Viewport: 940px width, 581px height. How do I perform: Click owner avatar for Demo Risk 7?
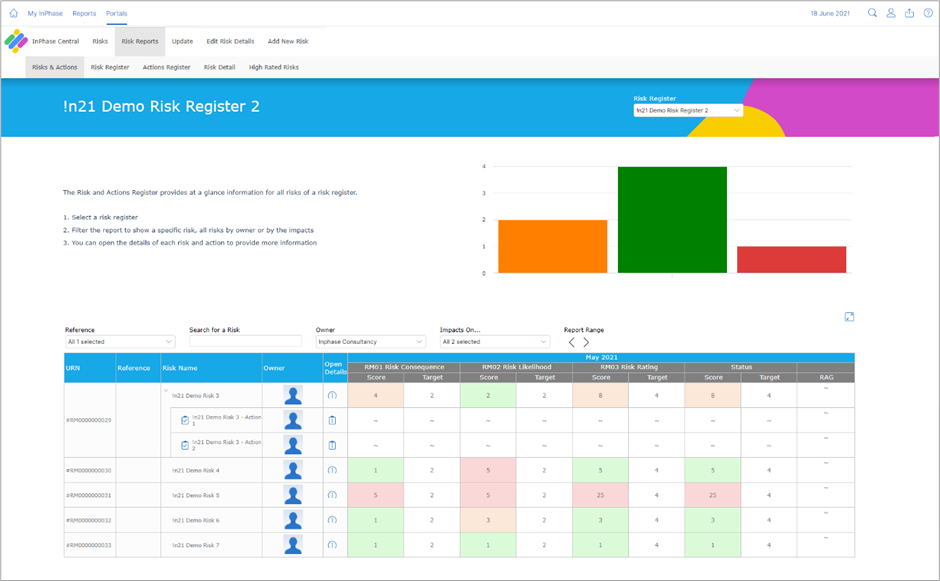[x=293, y=545]
